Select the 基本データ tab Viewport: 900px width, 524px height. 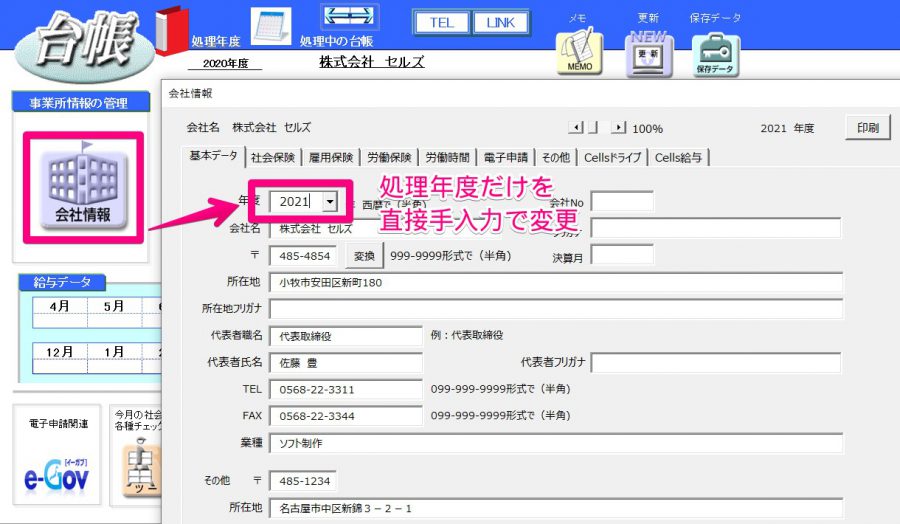point(214,156)
